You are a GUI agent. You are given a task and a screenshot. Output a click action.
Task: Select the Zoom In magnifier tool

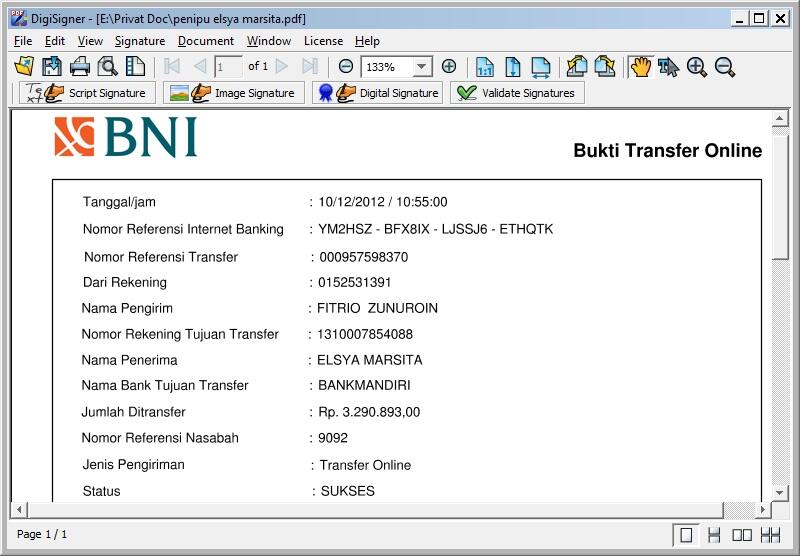tap(696, 67)
